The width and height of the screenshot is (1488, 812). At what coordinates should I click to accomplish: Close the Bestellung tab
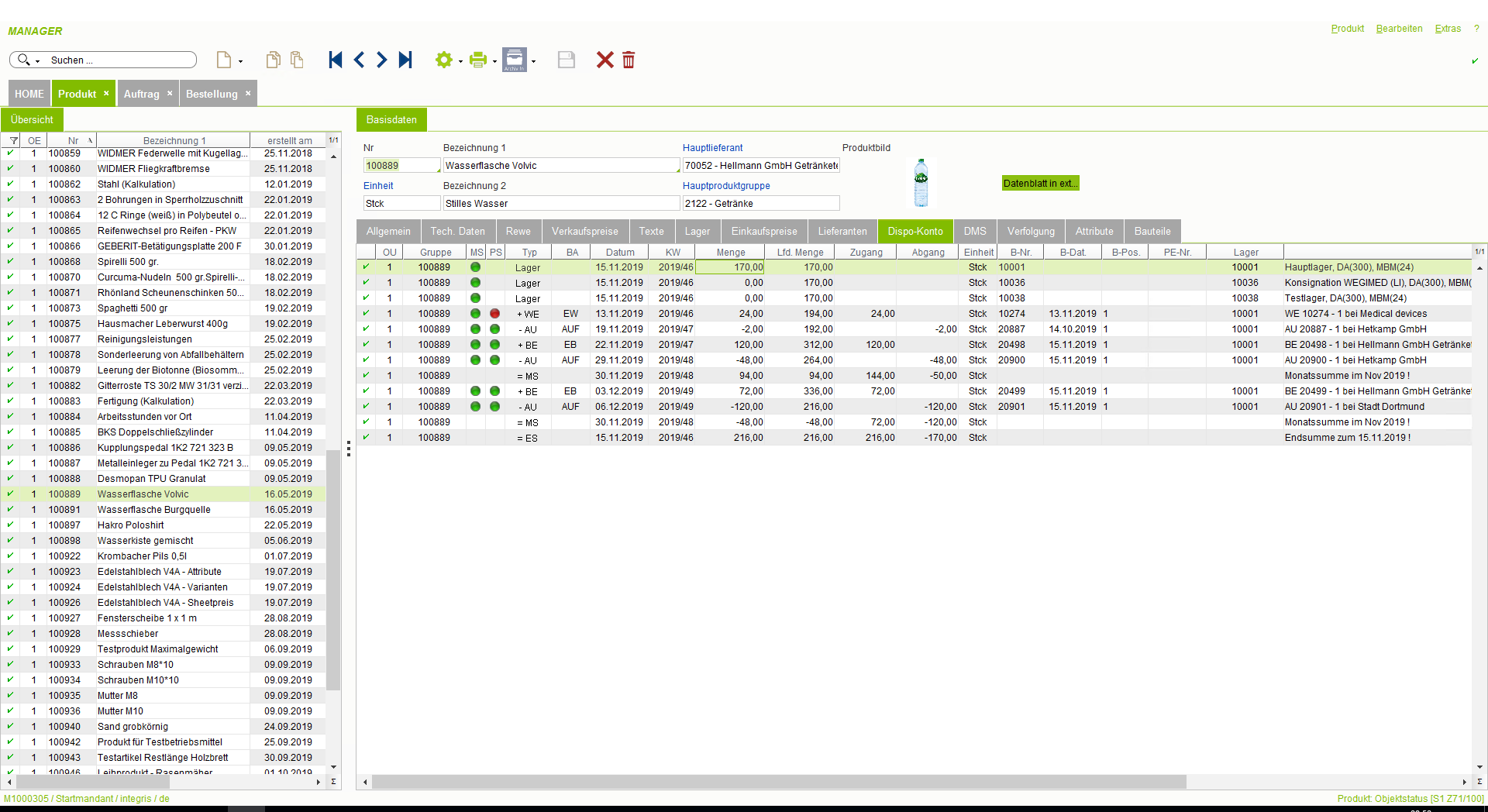[x=248, y=93]
